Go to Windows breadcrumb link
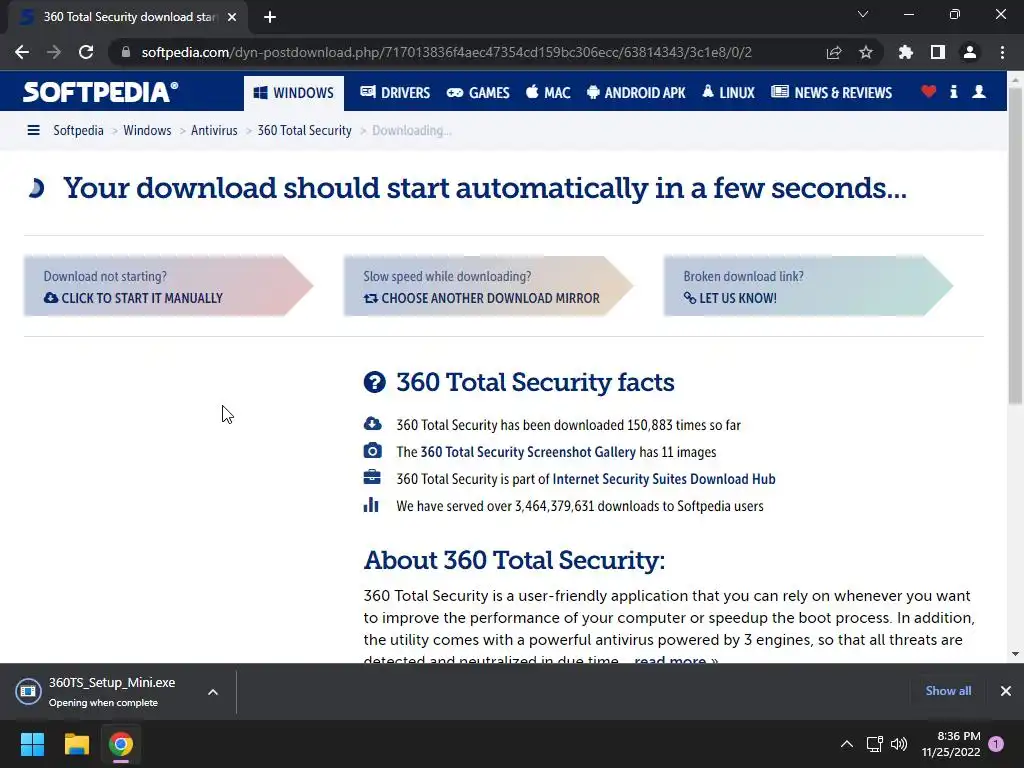This screenshot has width=1024, height=768. [x=147, y=131]
